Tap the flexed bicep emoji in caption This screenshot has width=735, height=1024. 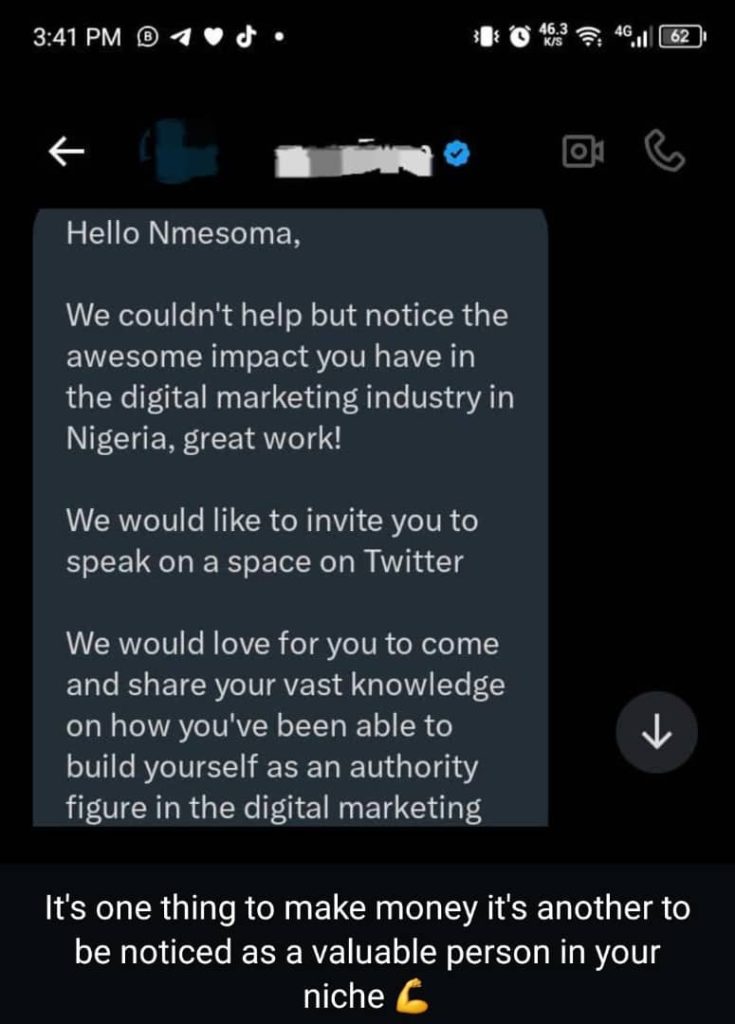411,995
